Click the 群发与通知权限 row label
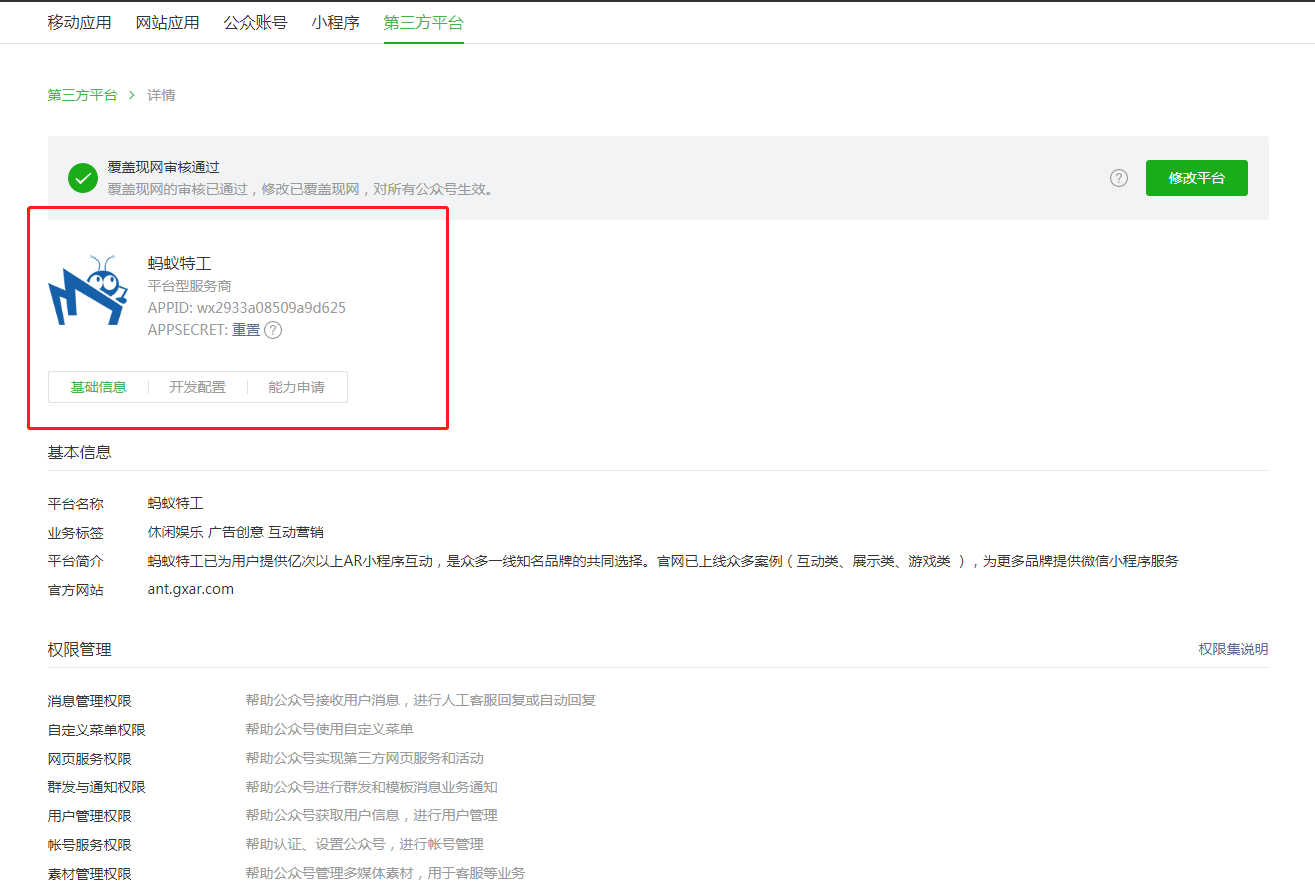This screenshot has width=1315, height=892. [x=96, y=787]
